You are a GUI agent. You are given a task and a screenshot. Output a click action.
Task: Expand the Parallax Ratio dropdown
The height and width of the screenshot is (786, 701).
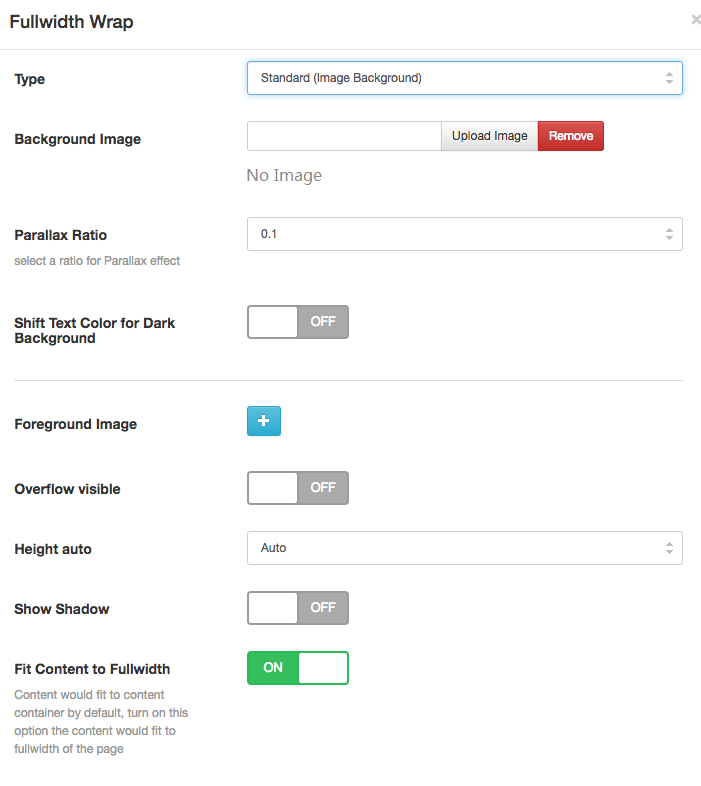point(464,234)
